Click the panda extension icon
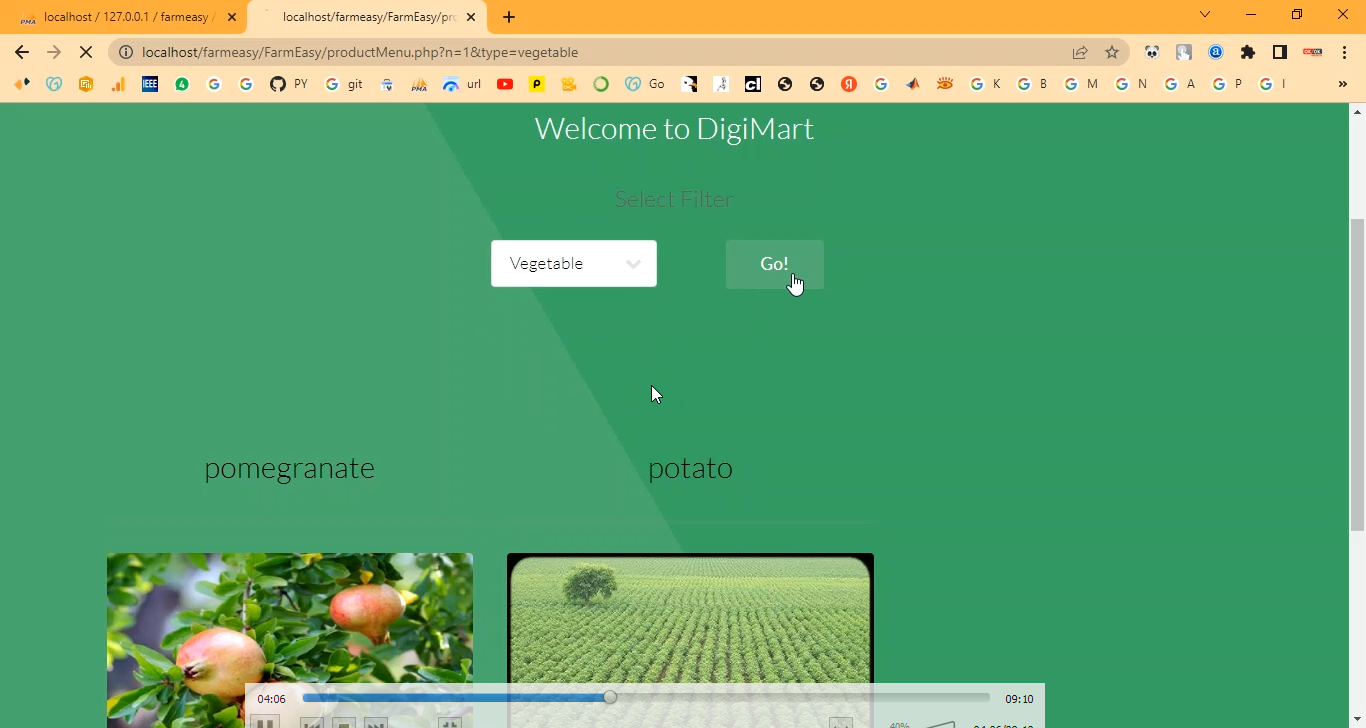The height and width of the screenshot is (728, 1366). pyautogui.click(x=1152, y=52)
